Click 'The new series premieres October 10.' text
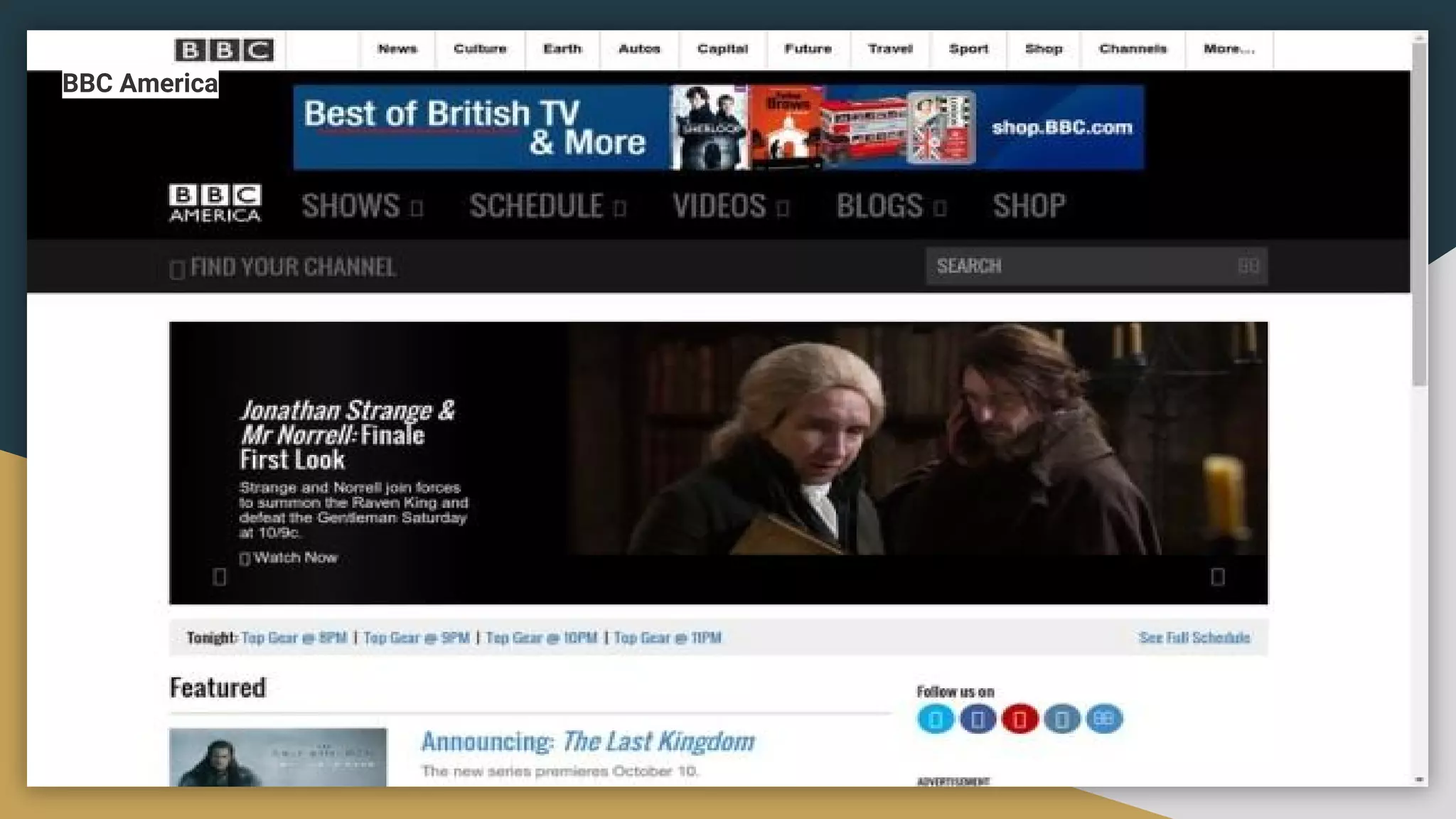Viewport: 1456px width, 819px height. pos(560,771)
